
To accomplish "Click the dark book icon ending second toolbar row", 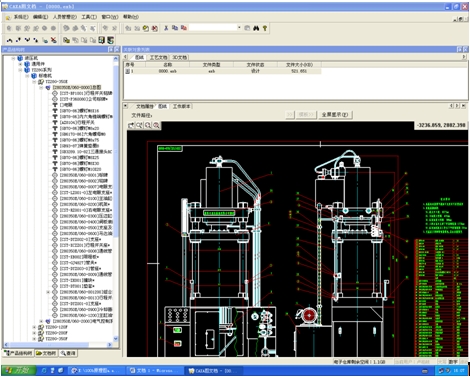I will (x=110, y=40).
